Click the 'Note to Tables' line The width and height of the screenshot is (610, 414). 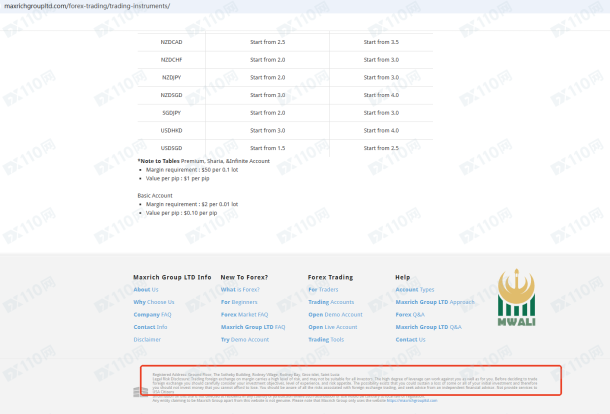[x=203, y=161]
